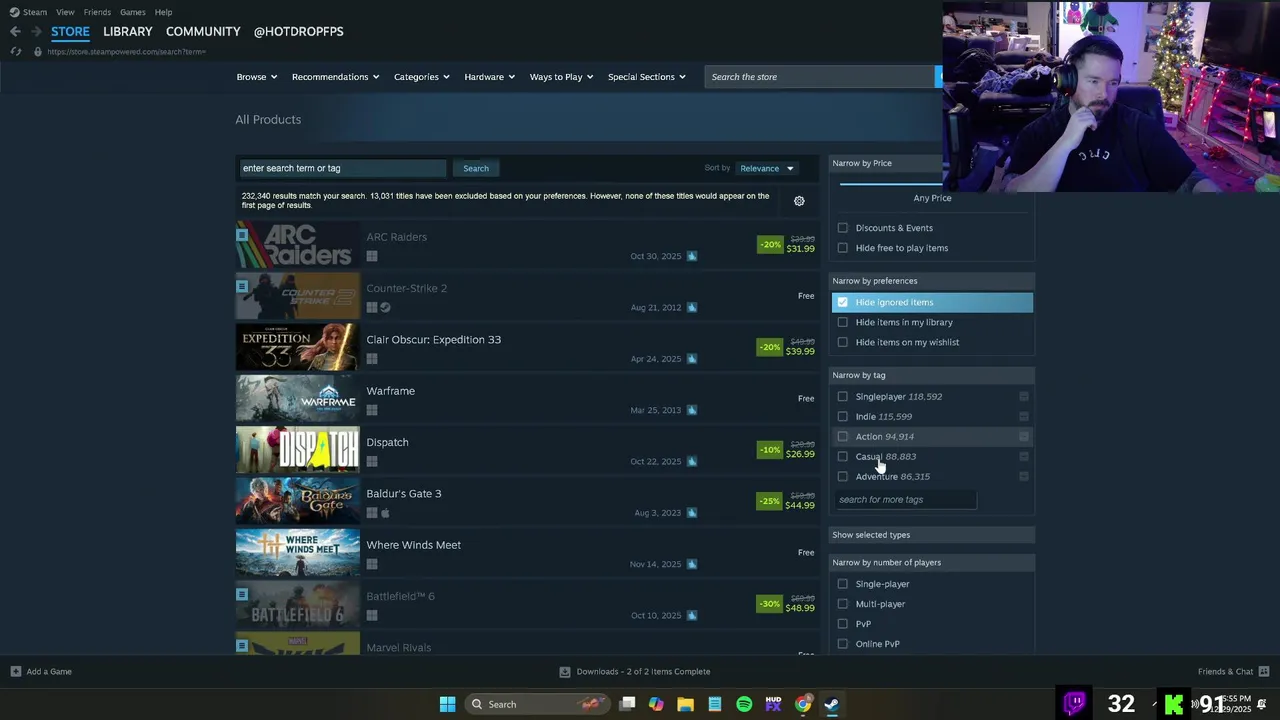Reload the page with the refresh icon
The image size is (1280, 720).
[15, 51]
